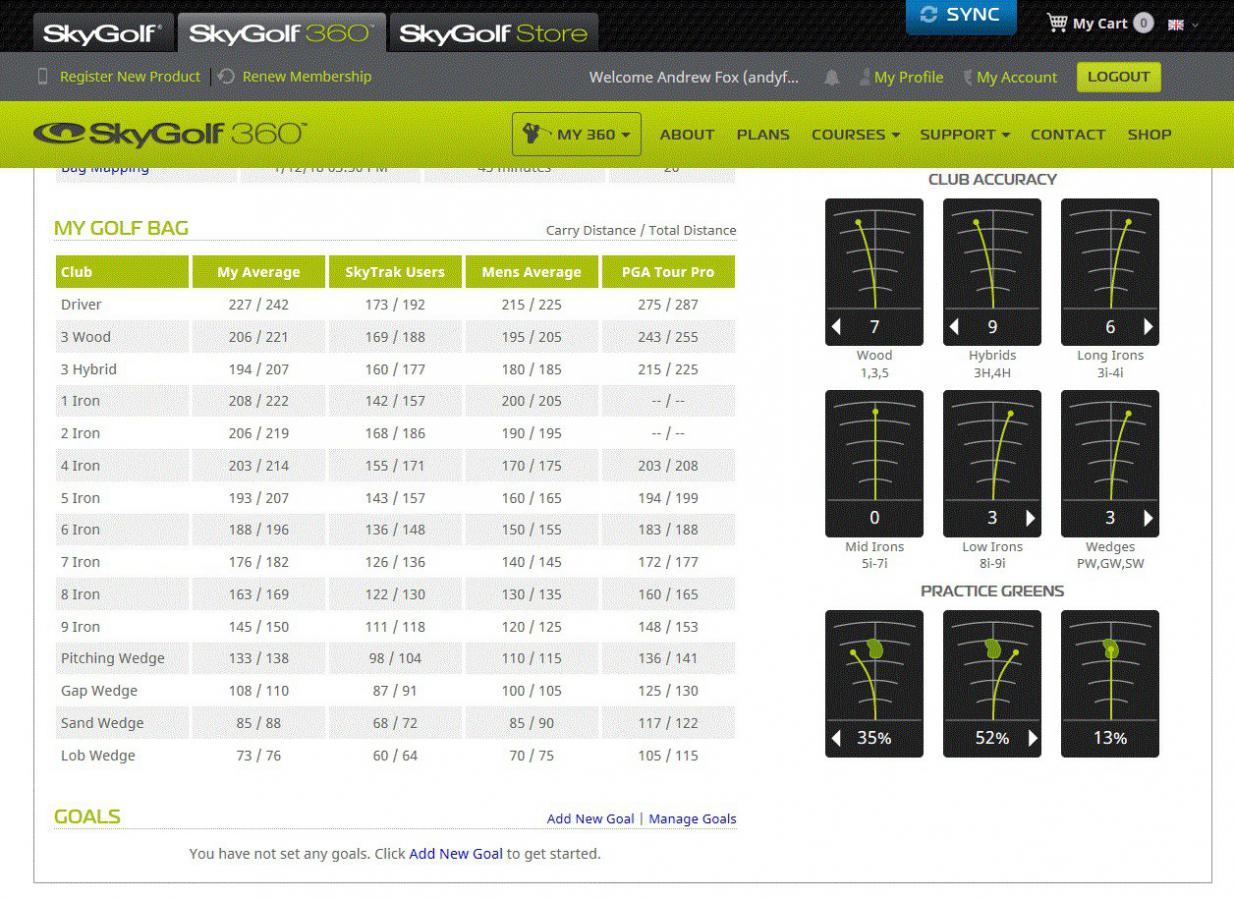This screenshot has height=900, width=1234.
Task: Click the My Account icon
Action: point(968,77)
